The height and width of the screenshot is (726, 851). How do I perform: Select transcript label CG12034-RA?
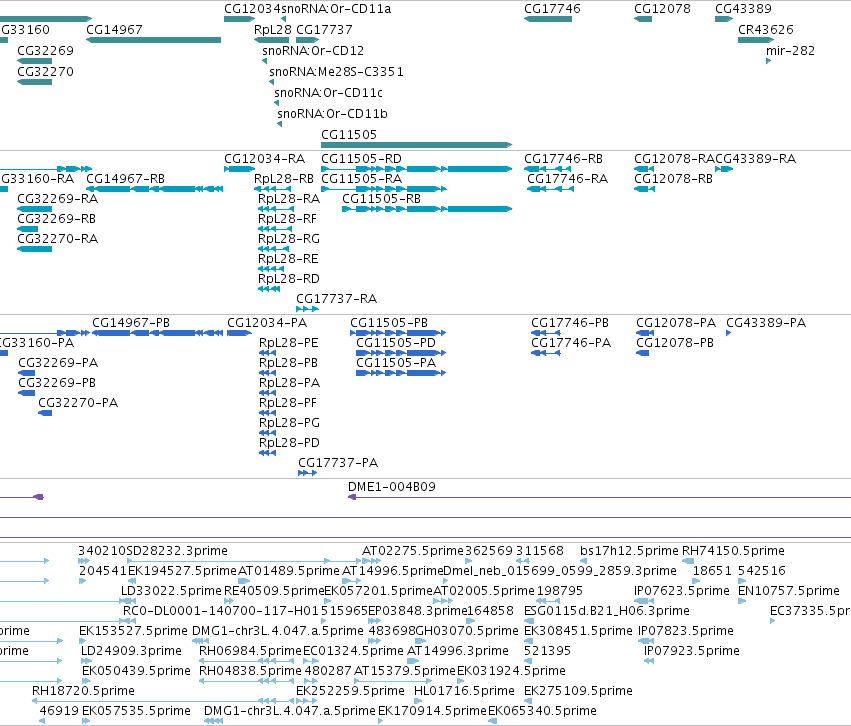265,159
